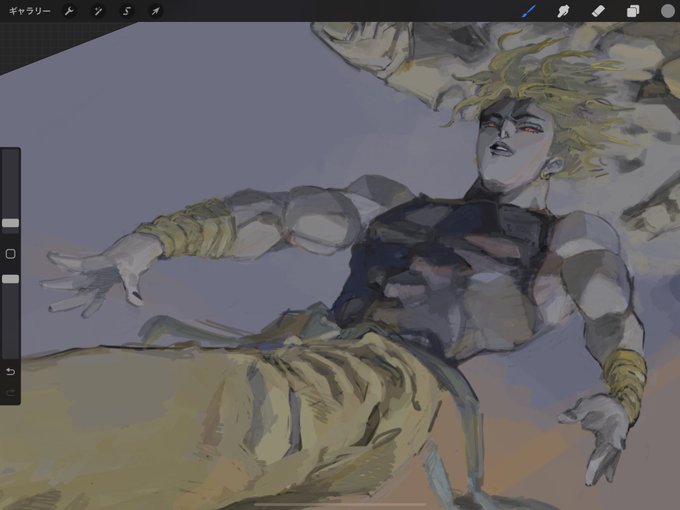This screenshot has width=680, height=510.
Task: Open the Layers panel
Action: (633, 11)
